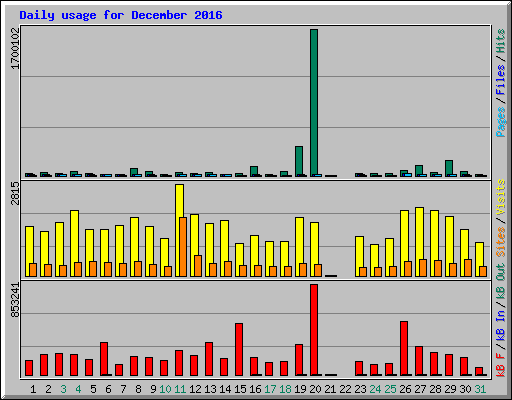Screen dimensions: 512x400
Task: Click the red kB bar for day 1
Action: [x=29, y=368]
